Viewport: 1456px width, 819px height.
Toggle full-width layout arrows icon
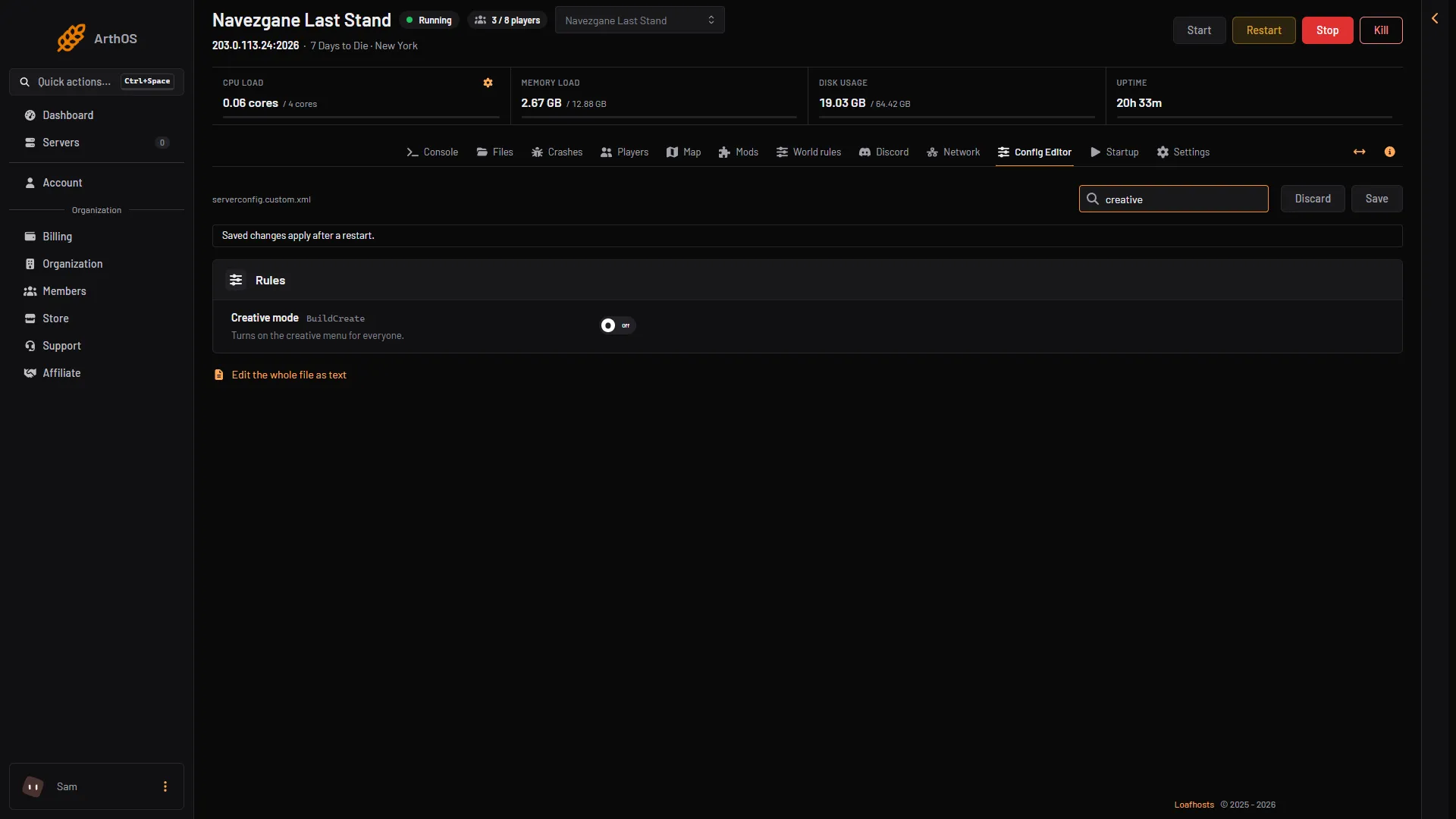point(1359,152)
